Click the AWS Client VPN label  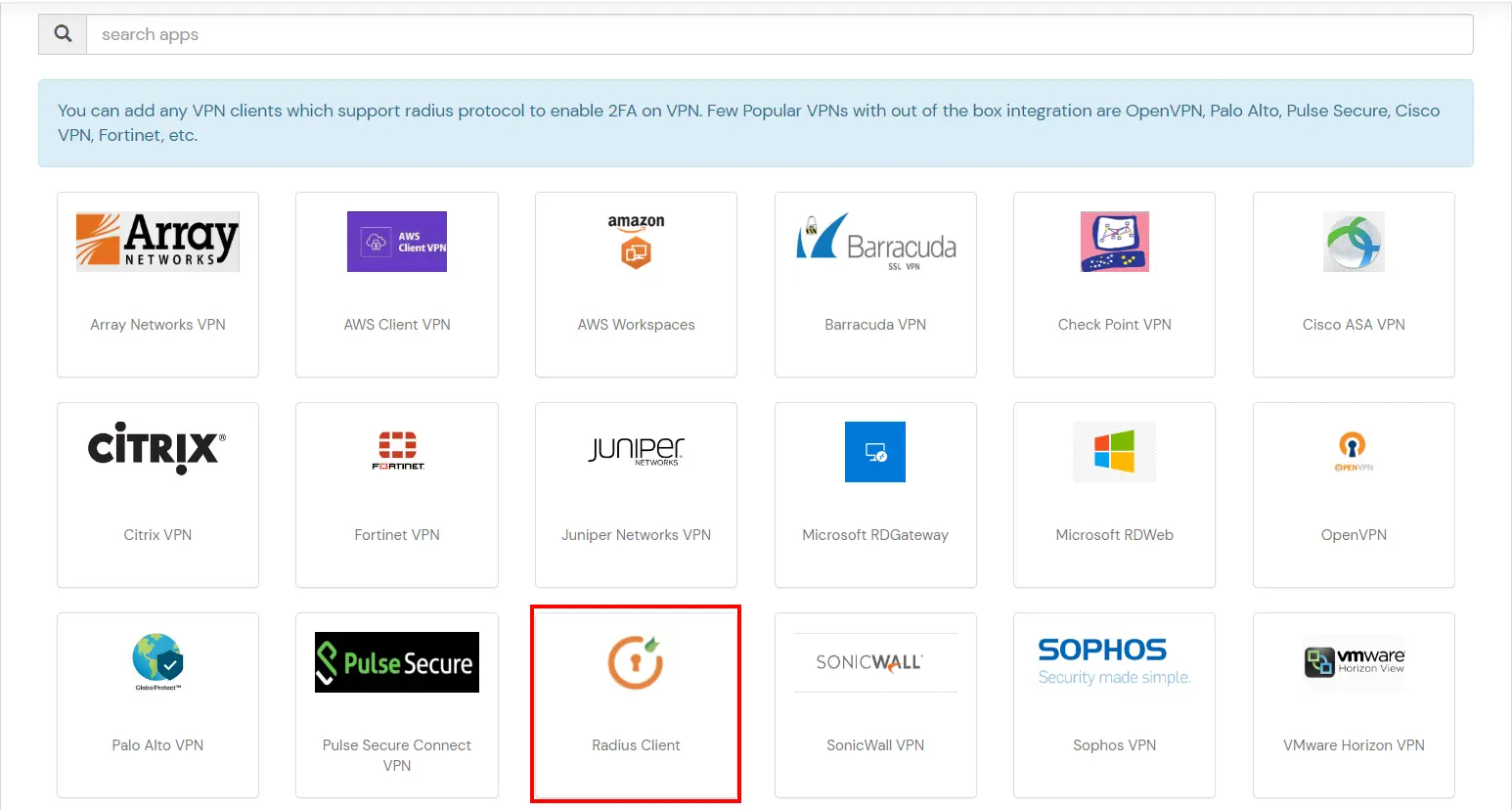click(x=397, y=325)
